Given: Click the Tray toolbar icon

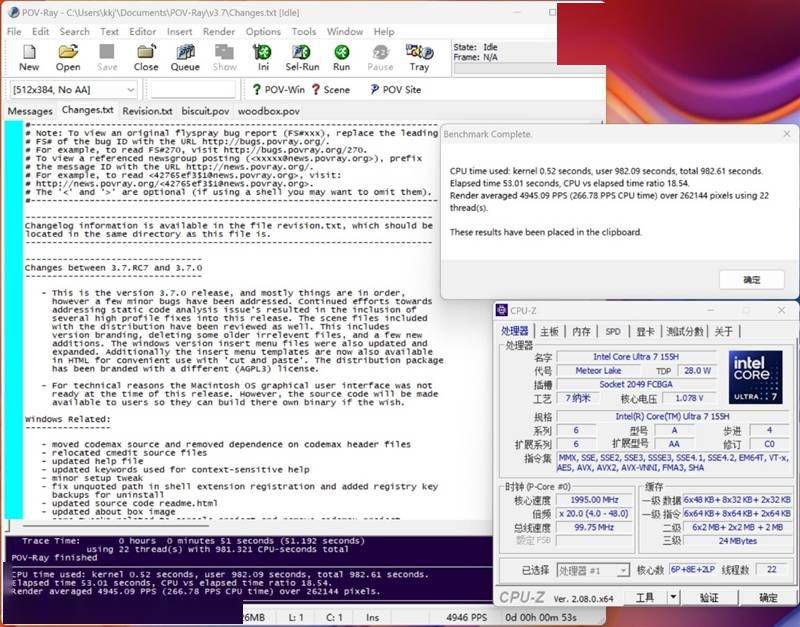Looking at the screenshot, I should 419,52.
